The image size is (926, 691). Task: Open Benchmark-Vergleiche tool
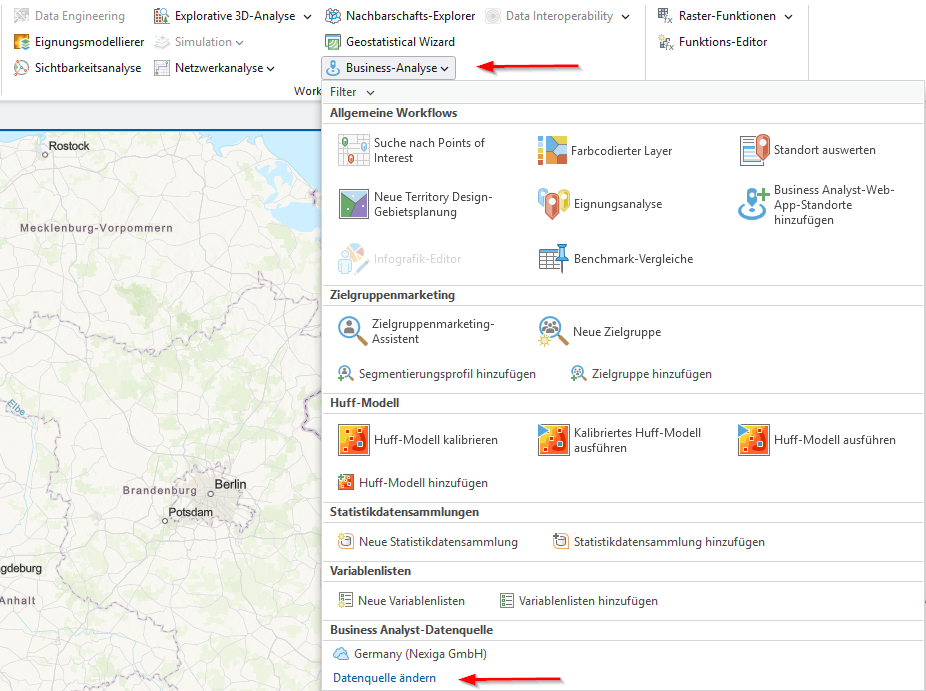coord(615,259)
